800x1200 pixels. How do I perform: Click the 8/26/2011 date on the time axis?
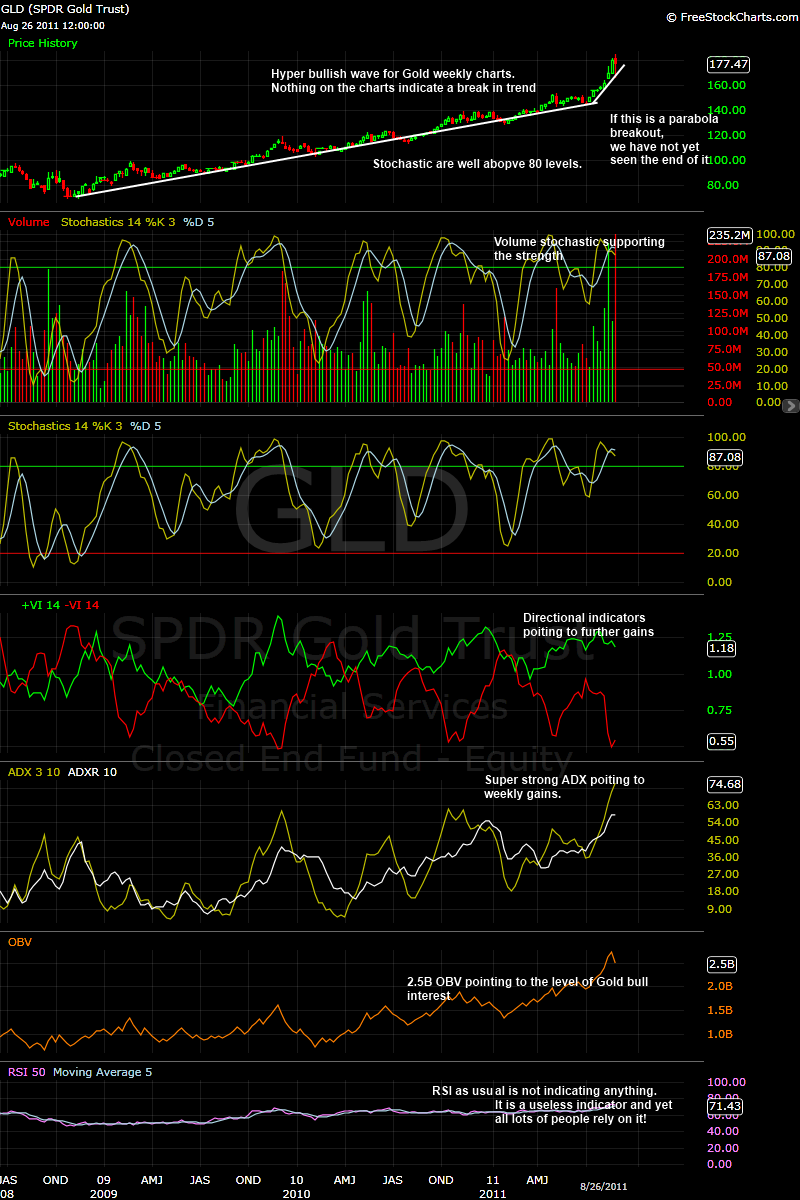(x=605, y=1184)
